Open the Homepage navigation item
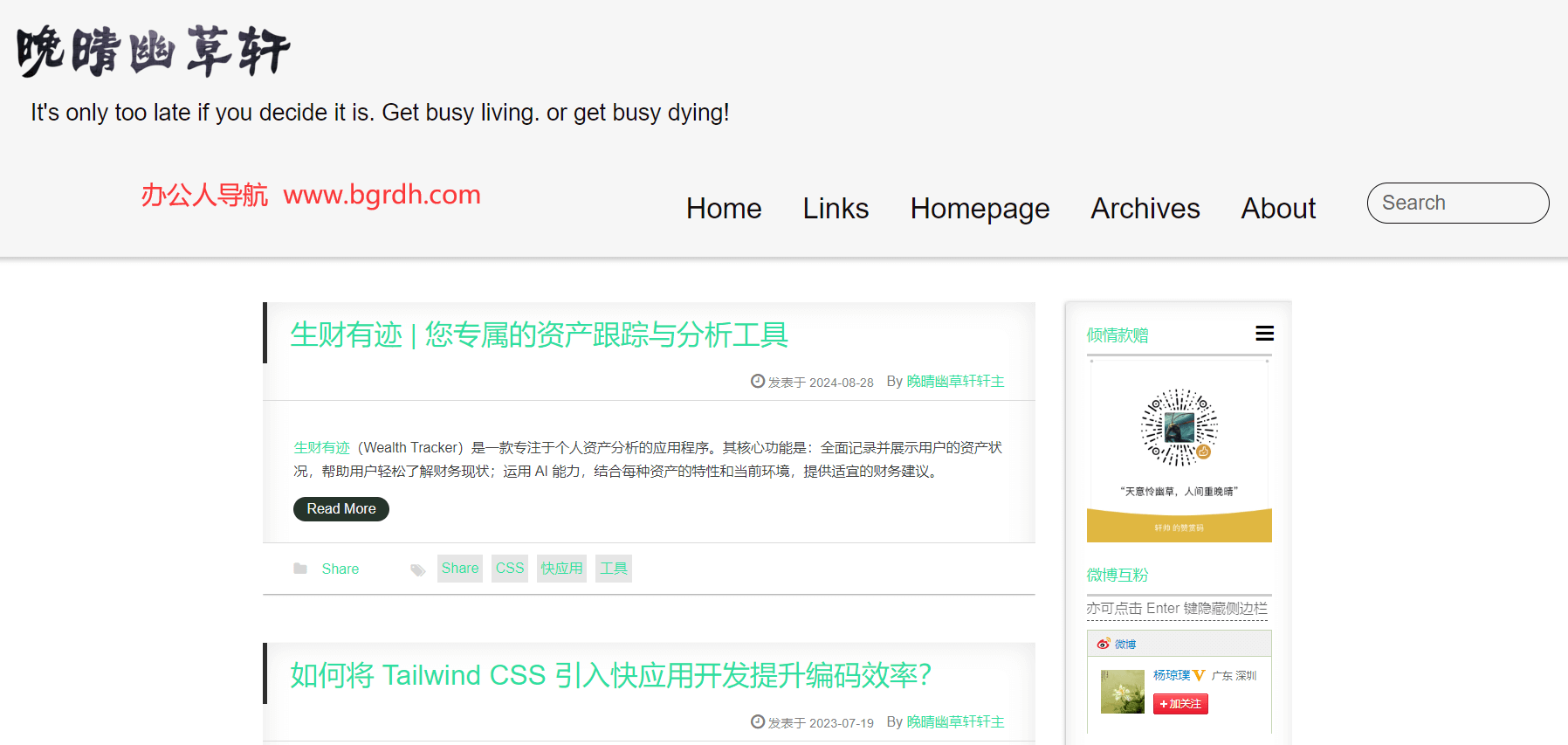This screenshot has height=745, width=1568. pos(979,209)
